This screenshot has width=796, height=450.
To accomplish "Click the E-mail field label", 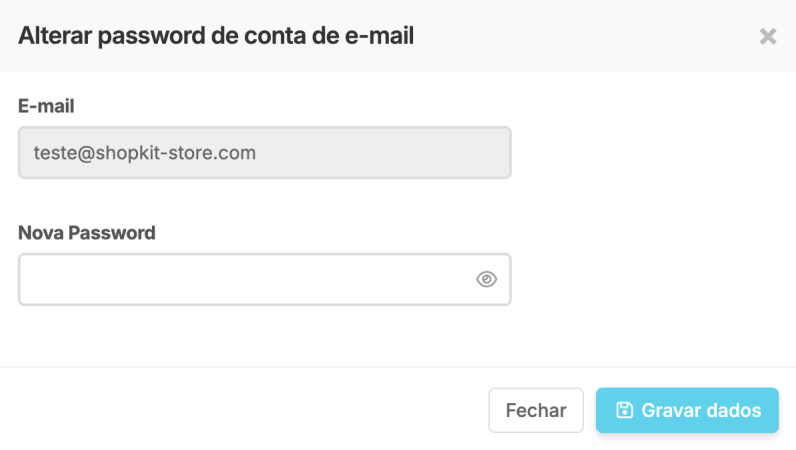I will coord(46,106).
